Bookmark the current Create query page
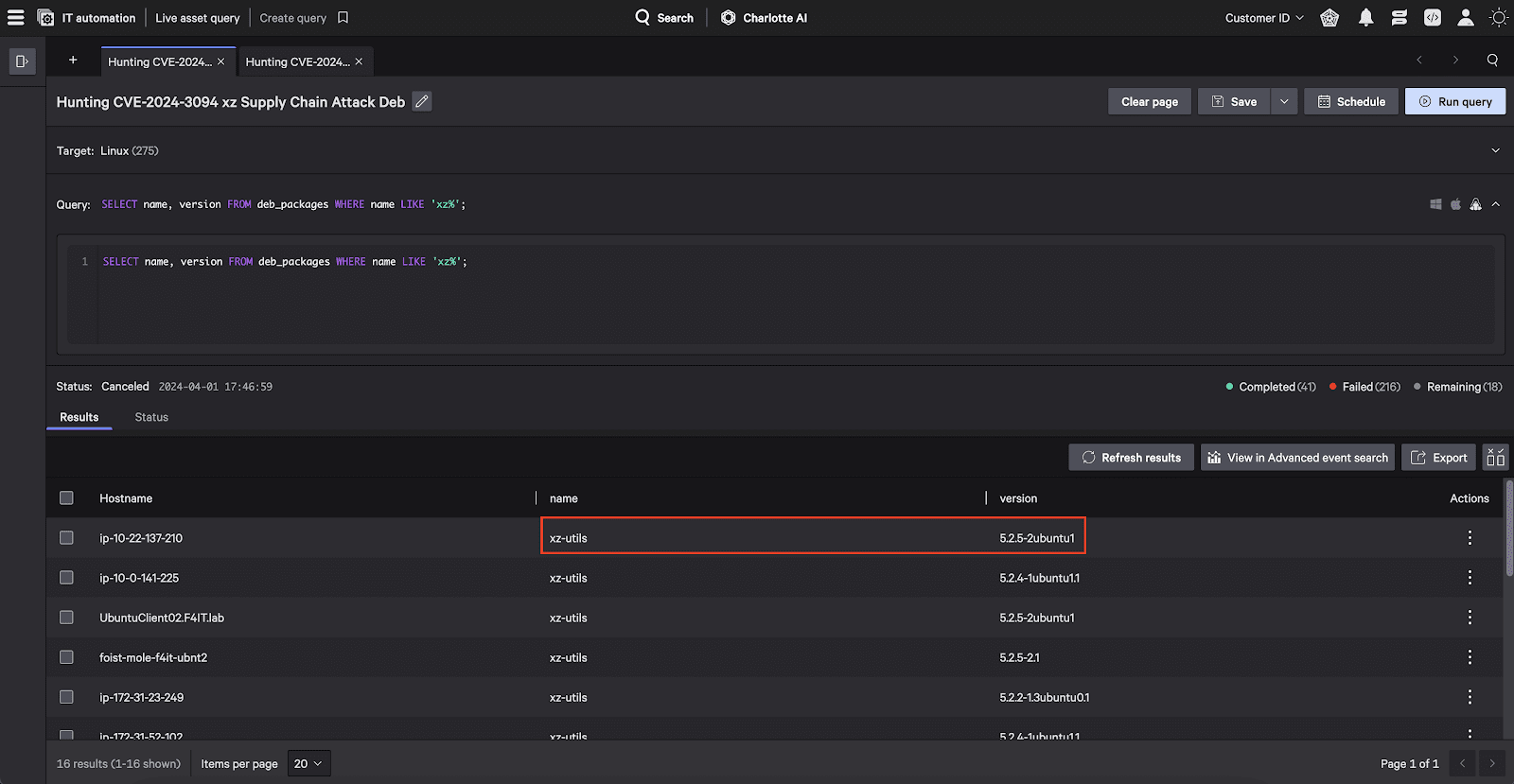 [x=343, y=17]
